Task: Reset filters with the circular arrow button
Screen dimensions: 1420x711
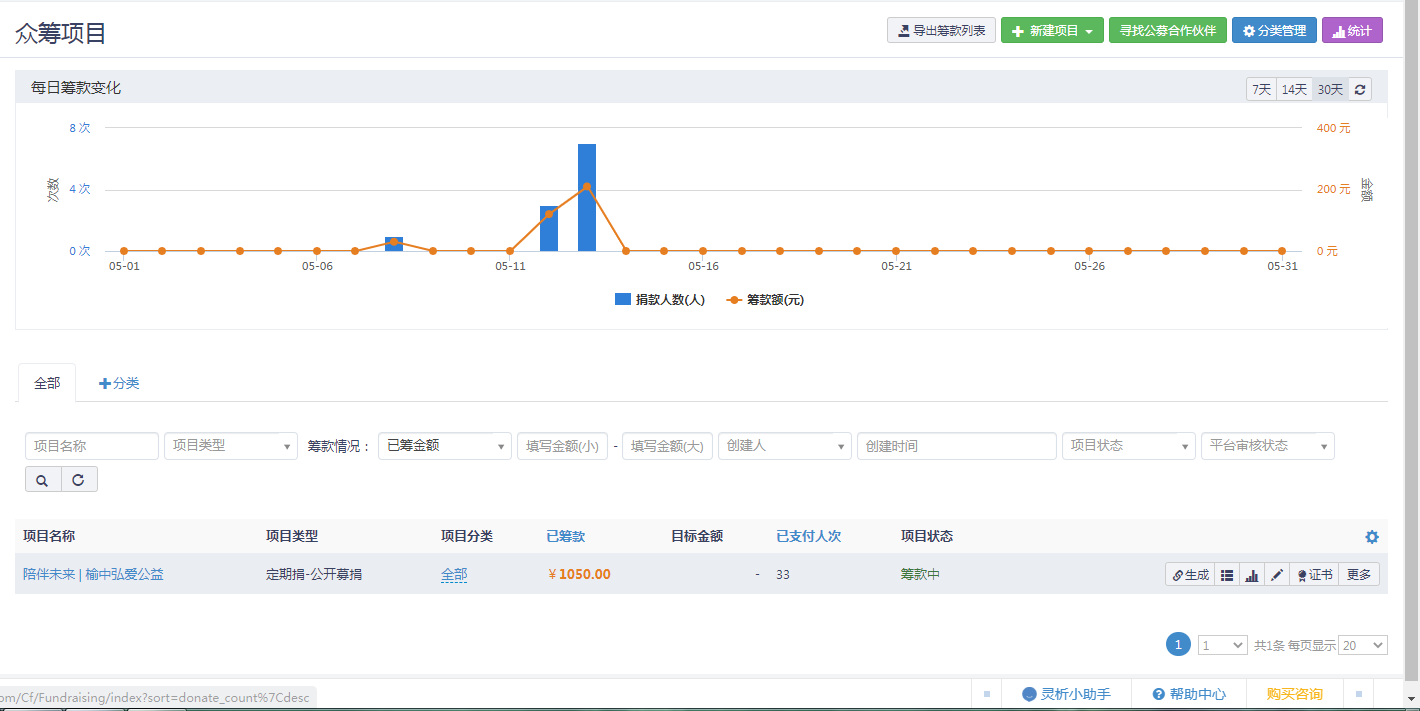Action: pos(79,480)
